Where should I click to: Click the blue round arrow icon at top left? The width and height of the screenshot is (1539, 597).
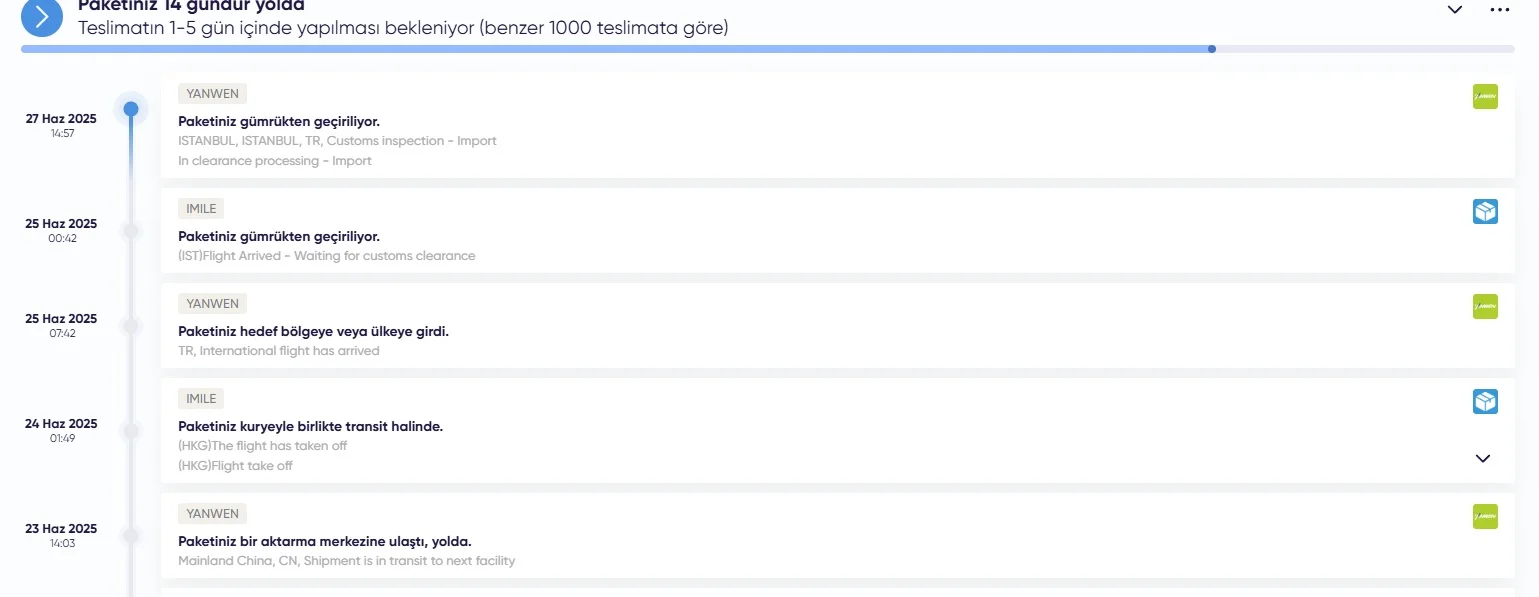click(x=42, y=15)
